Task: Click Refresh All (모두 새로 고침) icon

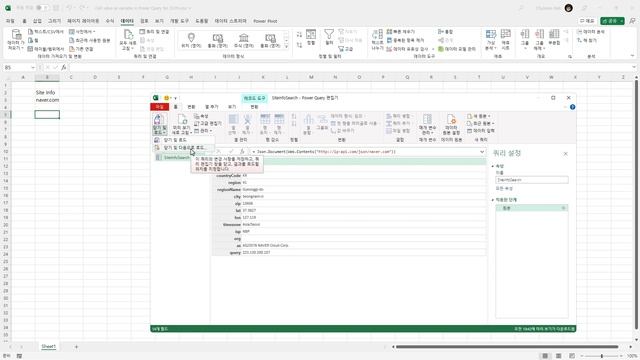Action: coord(128,35)
